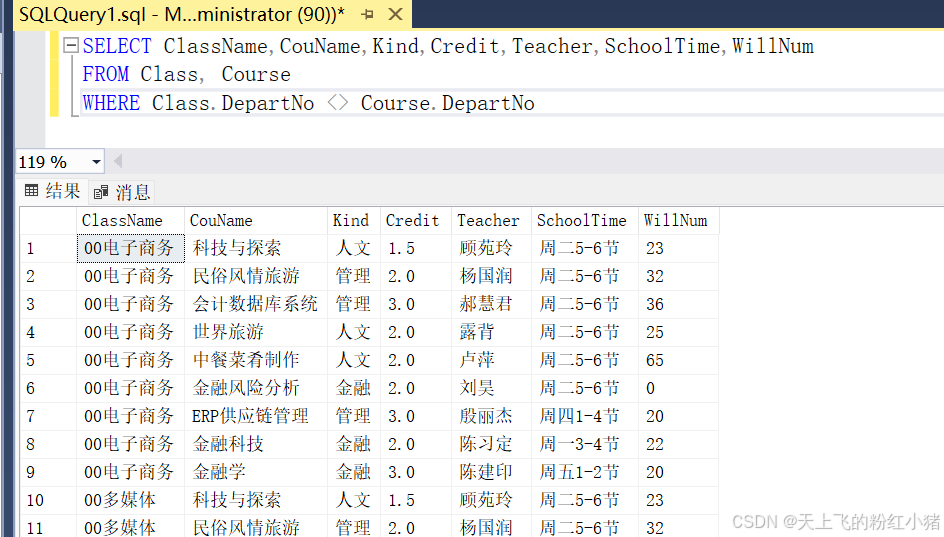This screenshot has width=944, height=537.
Task: Select cell 民俗风情旅游 in row 2
Action: [256, 277]
